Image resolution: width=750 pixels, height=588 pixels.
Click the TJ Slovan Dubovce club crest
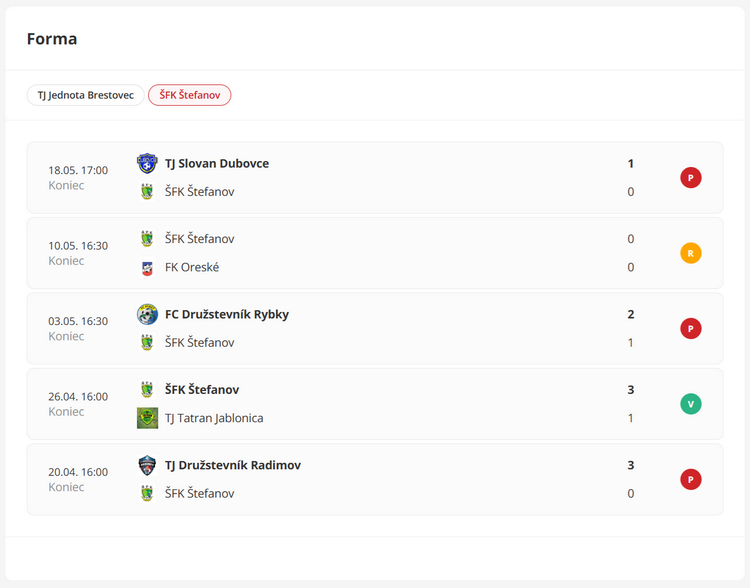pos(147,163)
